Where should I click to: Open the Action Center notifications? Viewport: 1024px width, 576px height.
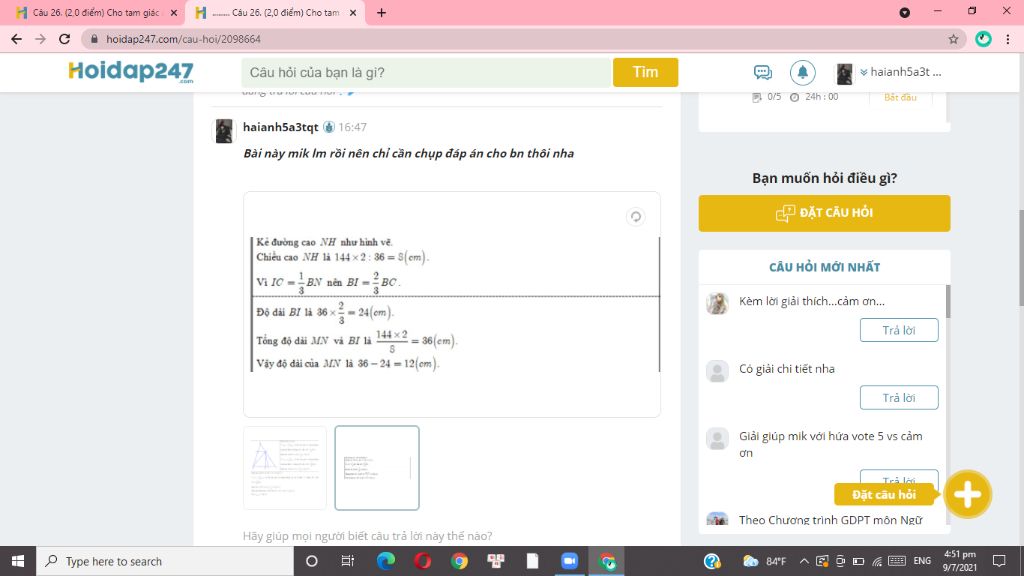click(999, 561)
